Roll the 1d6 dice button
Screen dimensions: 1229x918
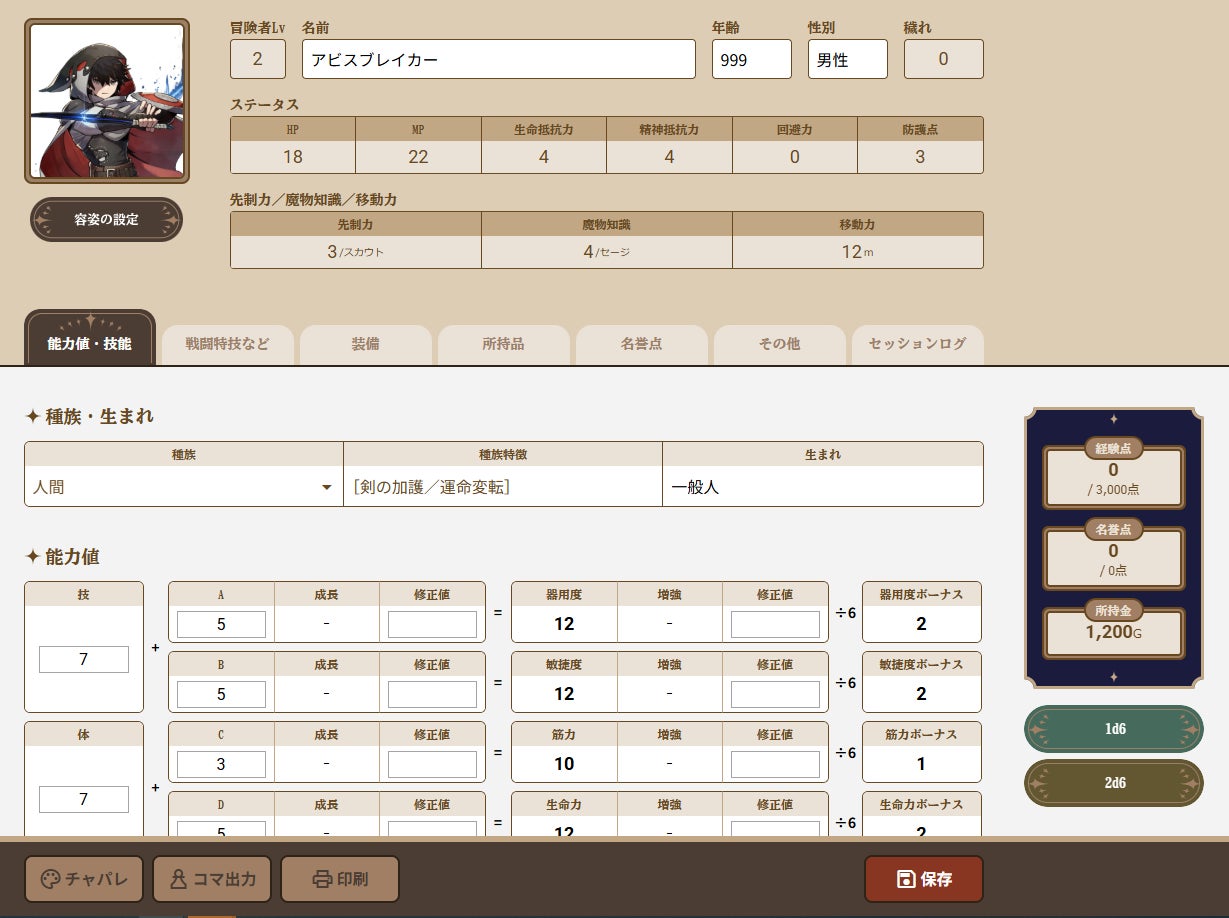tap(1114, 729)
